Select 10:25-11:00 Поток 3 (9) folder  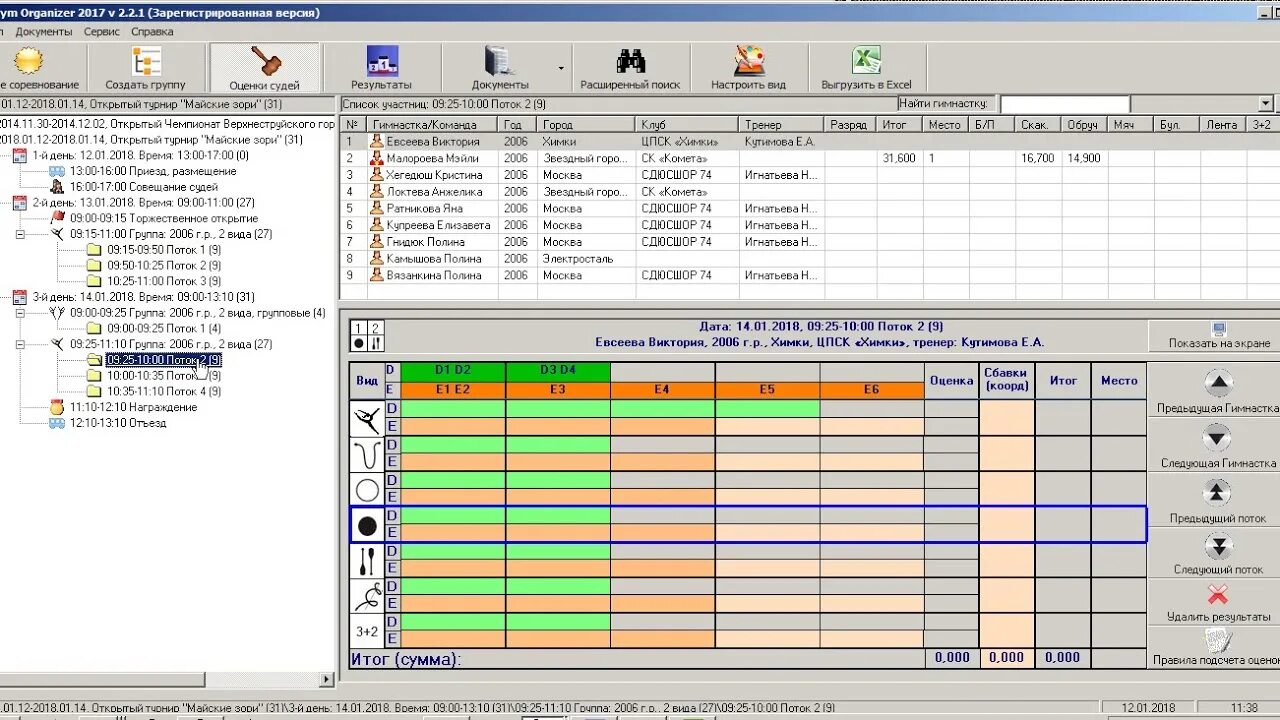(x=163, y=281)
